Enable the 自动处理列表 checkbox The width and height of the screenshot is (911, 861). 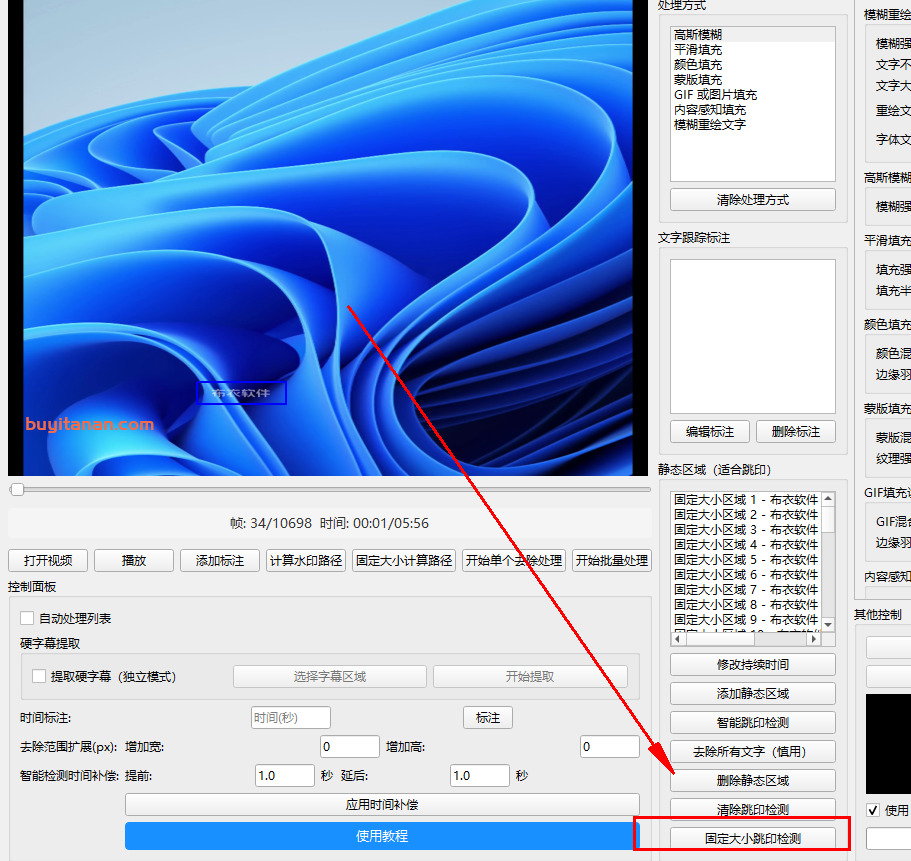pyautogui.click(x=27, y=619)
